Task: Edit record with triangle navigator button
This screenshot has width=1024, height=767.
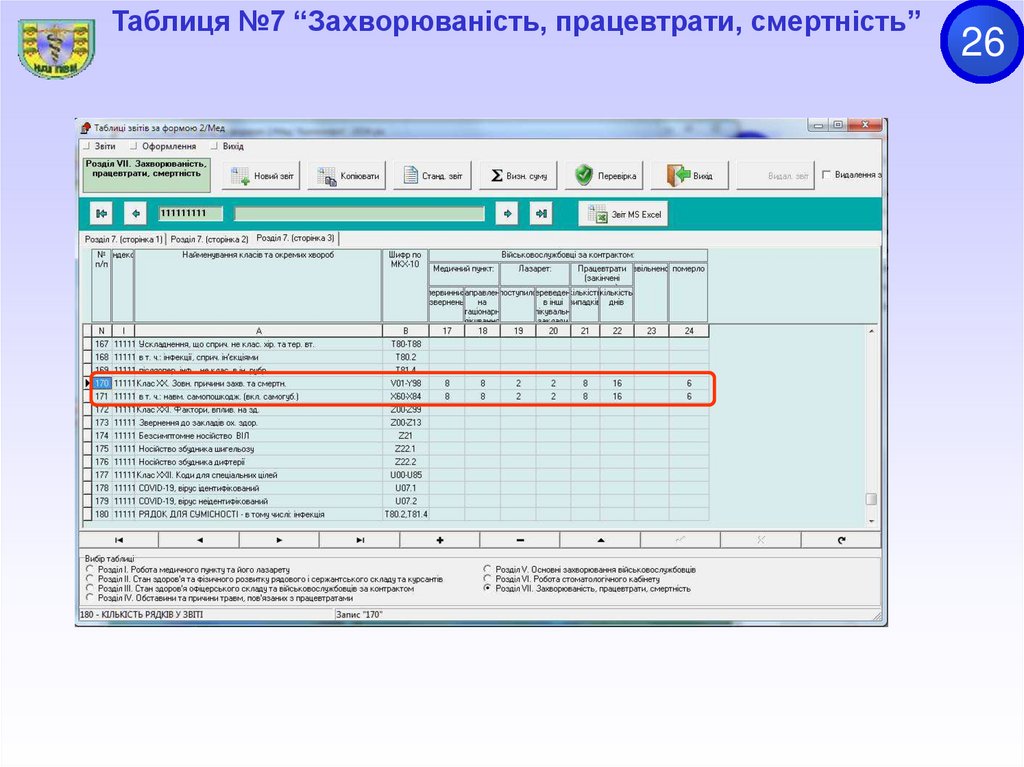Action: point(600,540)
